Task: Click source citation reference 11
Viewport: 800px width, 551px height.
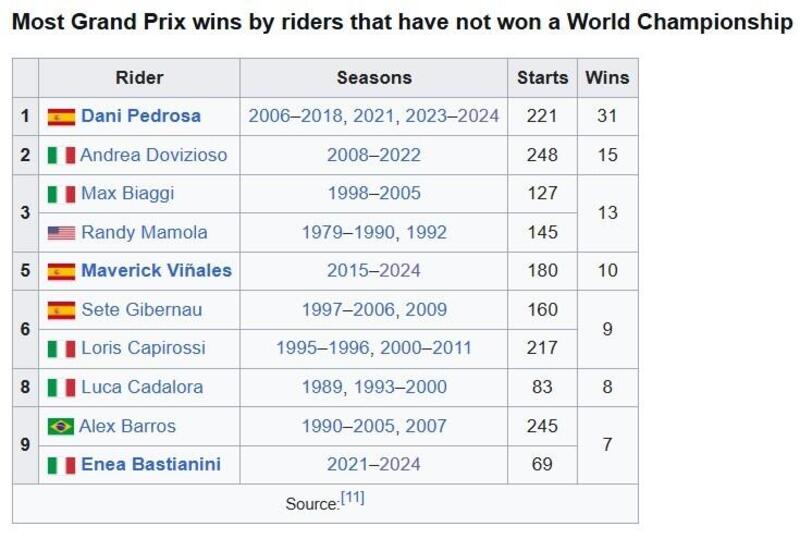Action: pos(352,498)
